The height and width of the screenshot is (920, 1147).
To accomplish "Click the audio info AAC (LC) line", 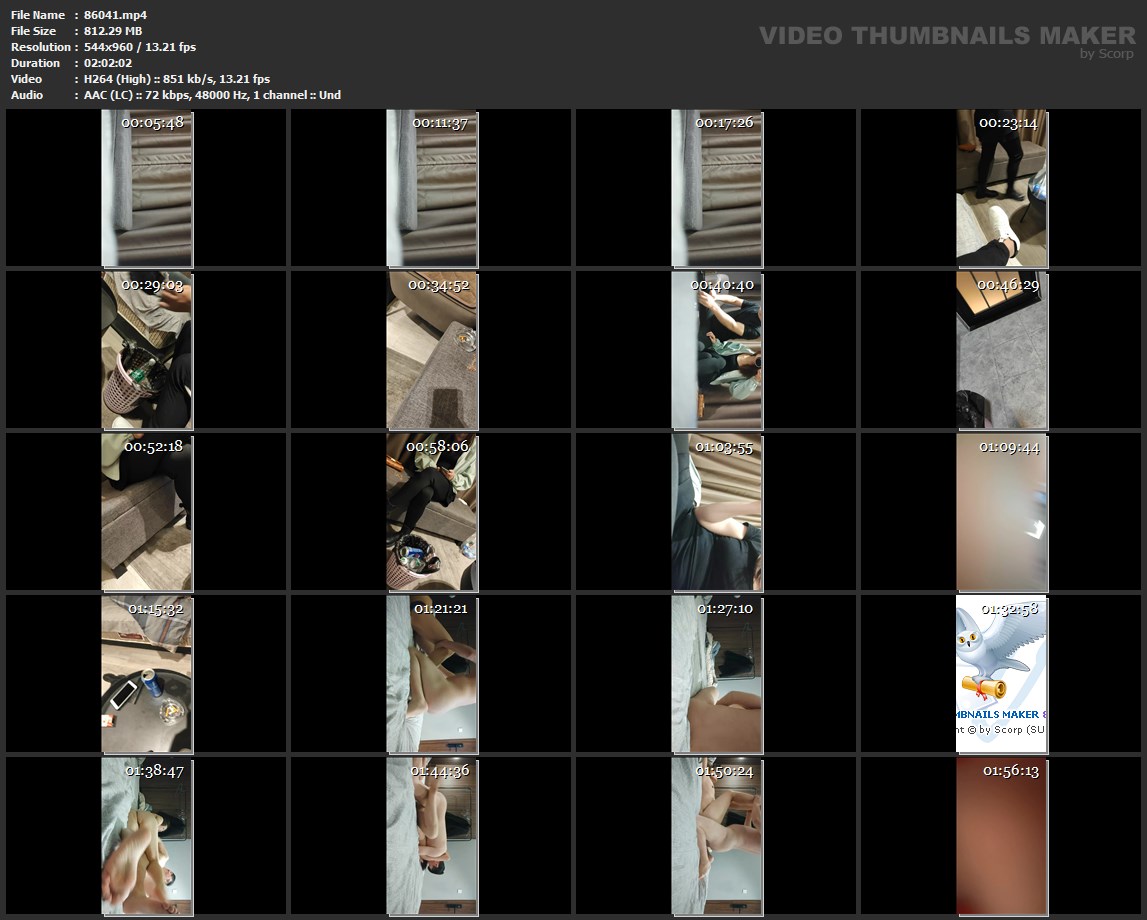I will pos(213,95).
